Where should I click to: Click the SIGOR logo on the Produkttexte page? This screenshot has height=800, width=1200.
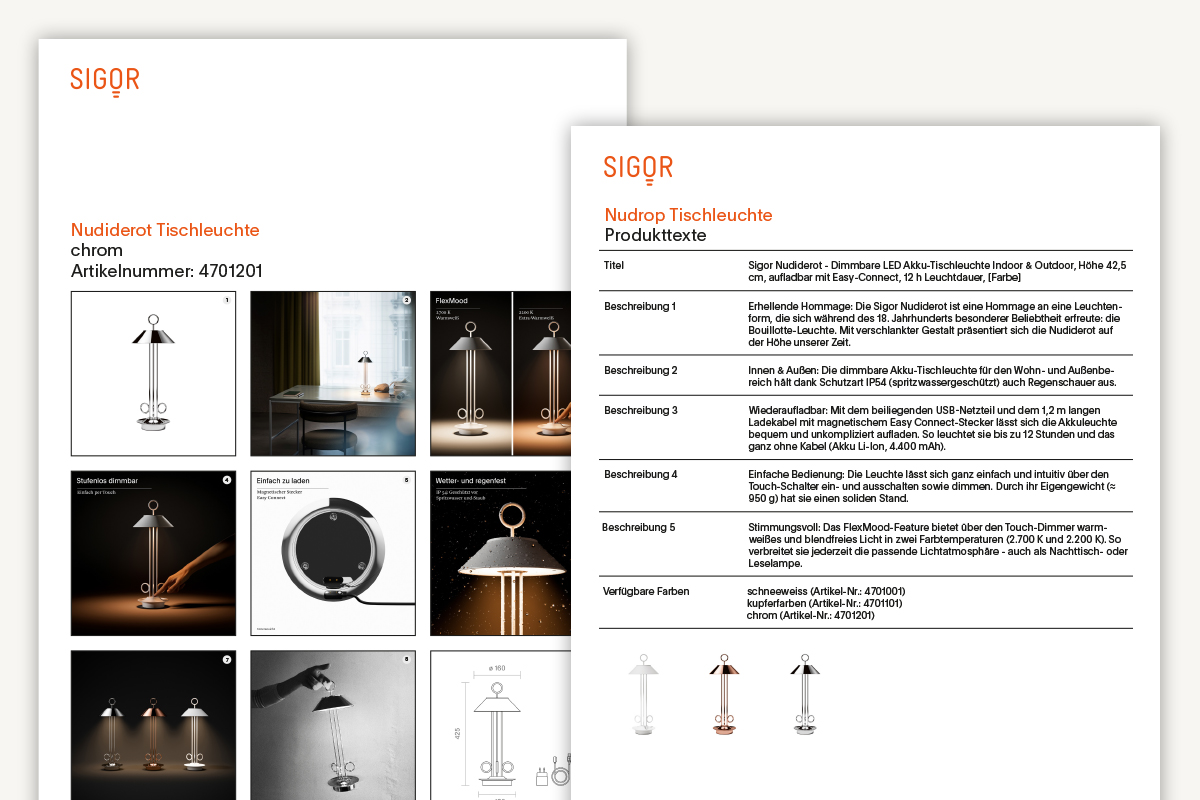point(638,170)
